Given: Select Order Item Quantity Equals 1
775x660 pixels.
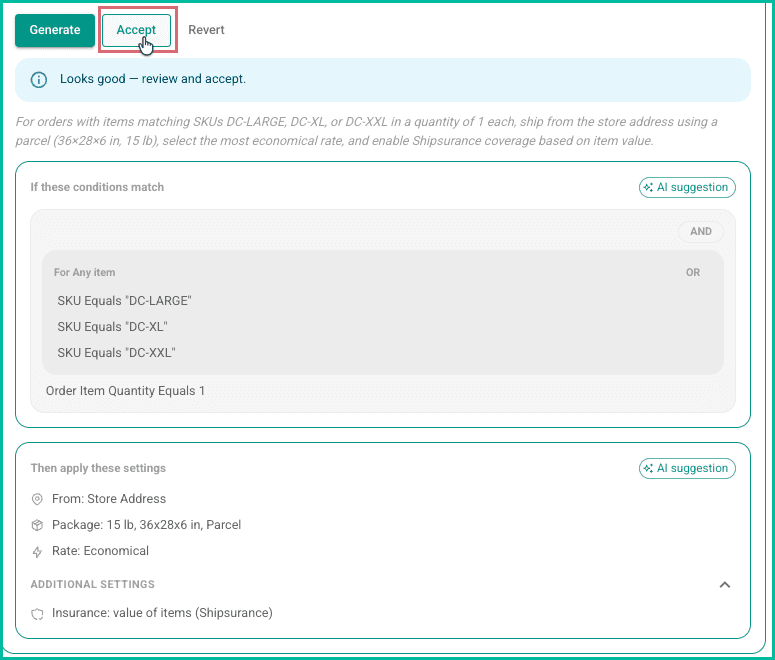Looking at the screenshot, I should [125, 391].
